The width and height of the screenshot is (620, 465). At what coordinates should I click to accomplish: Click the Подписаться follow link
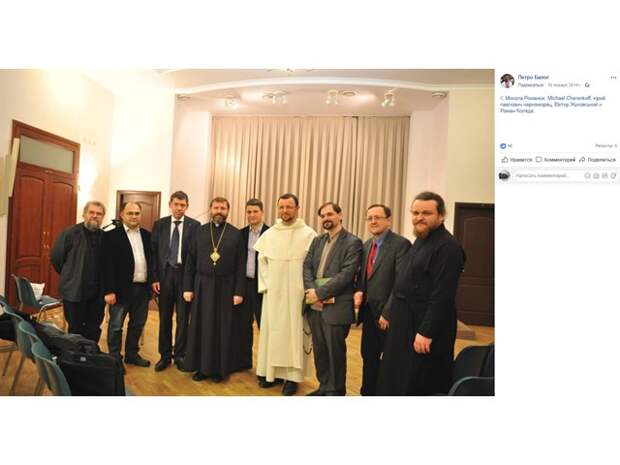click(531, 85)
